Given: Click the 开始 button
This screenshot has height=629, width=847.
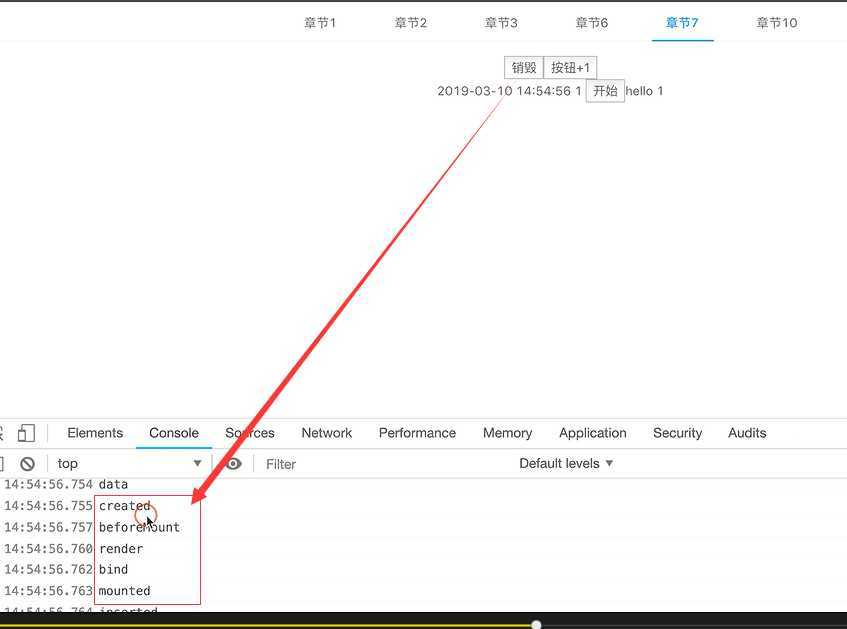Looking at the screenshot, I should click(605, 91).
